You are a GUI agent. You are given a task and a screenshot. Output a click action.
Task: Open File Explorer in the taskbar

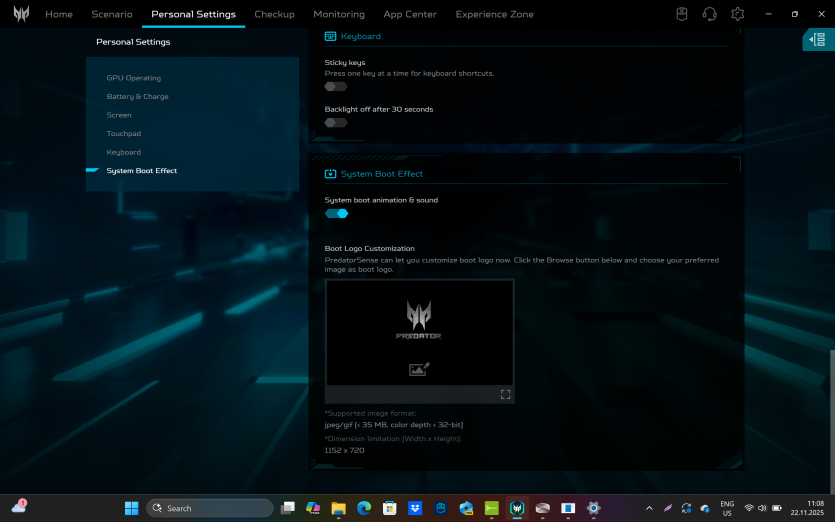(x=338, y=508)
